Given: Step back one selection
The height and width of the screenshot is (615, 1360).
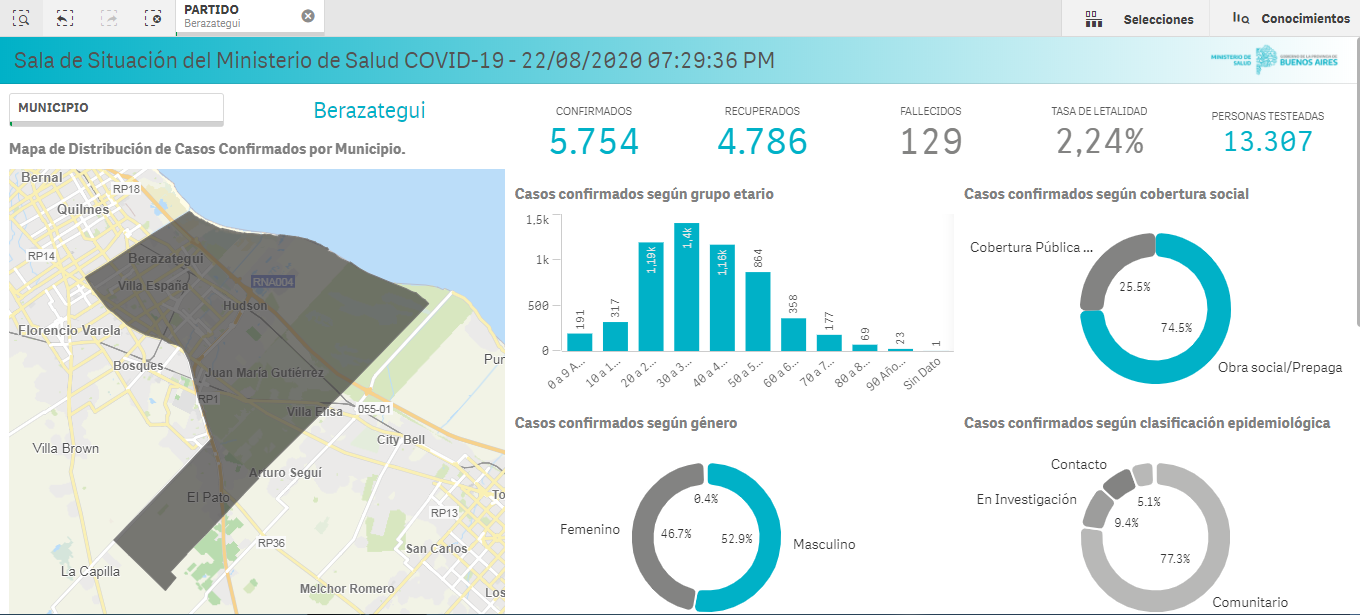Looking at the screenshot, I should (x=65, y=18).
